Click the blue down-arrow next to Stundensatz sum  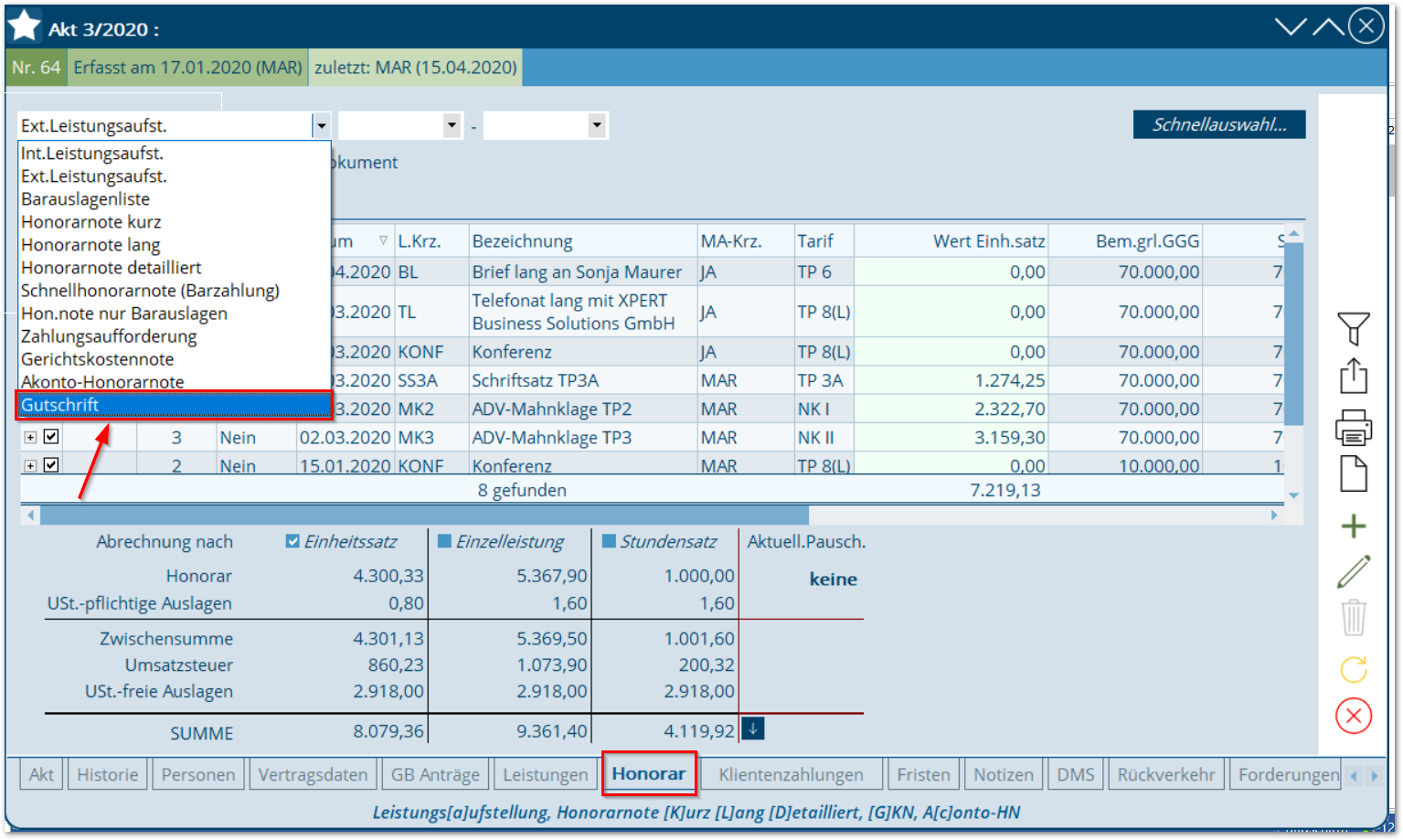tap(752, 728)
